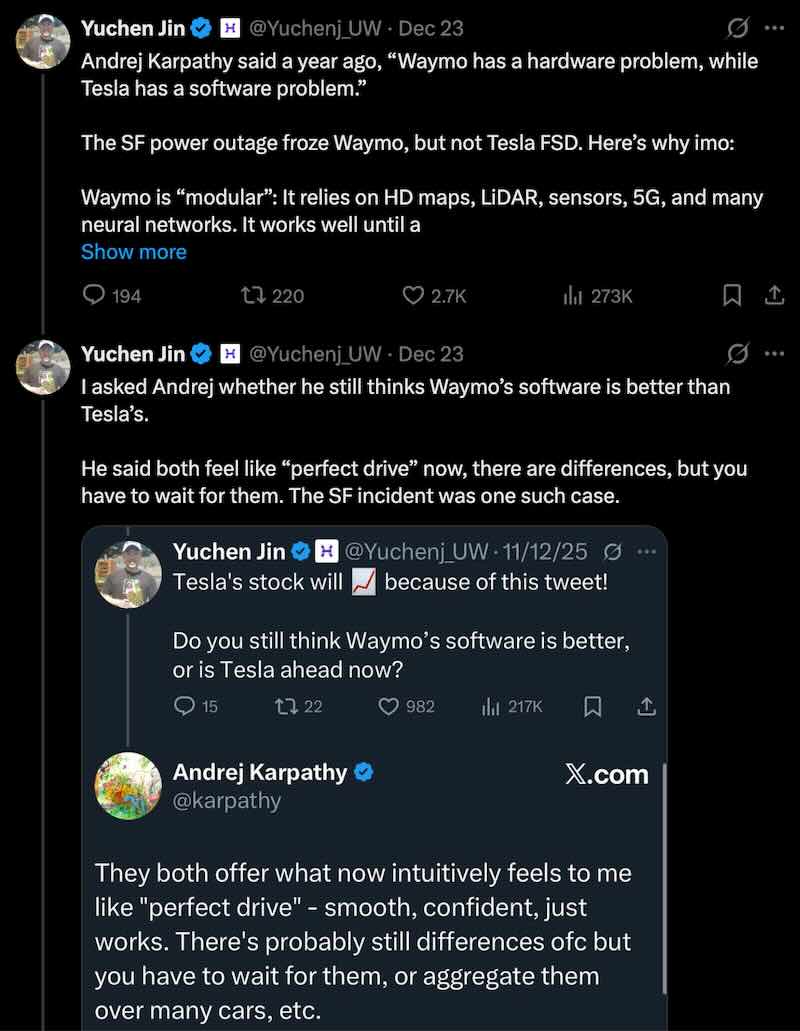Image resolution: width=800 pixels, height=1031 pixels.
Task: Open @karpathy's profile link
Action: click(x=228, y=800)
